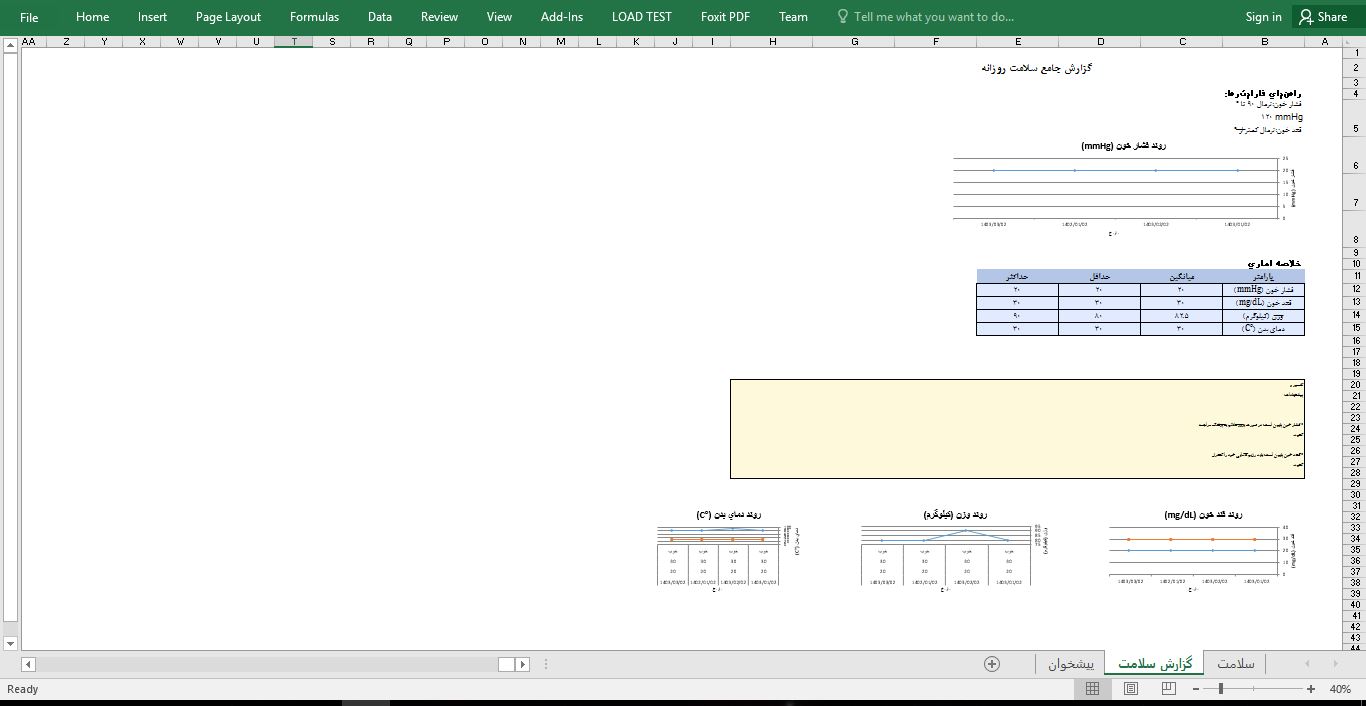Click the zoom out minus button
The image size is (1366, 706).
pyautogui.click(x=1196, y=689)
